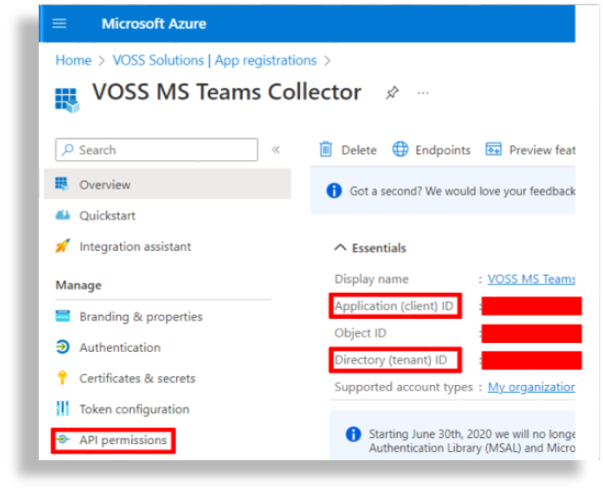Open Integration assistant
This screenshot has width=603, height=494.
tap(135, 246)
